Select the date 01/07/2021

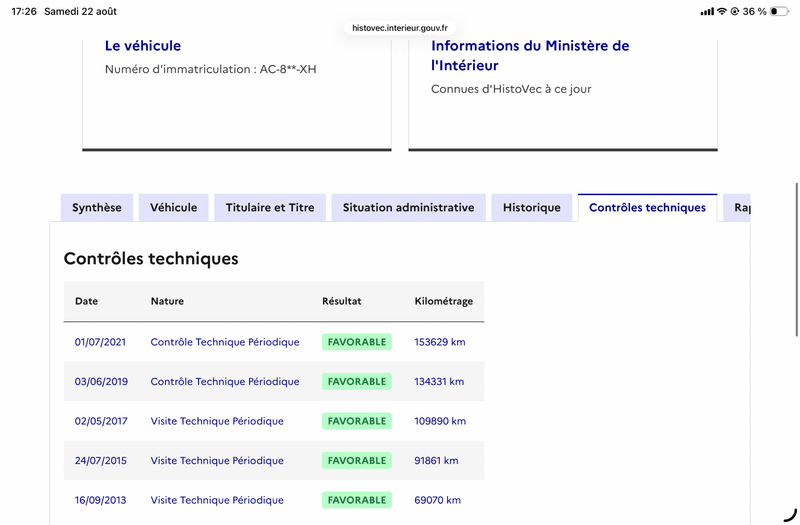coord(101,342)
